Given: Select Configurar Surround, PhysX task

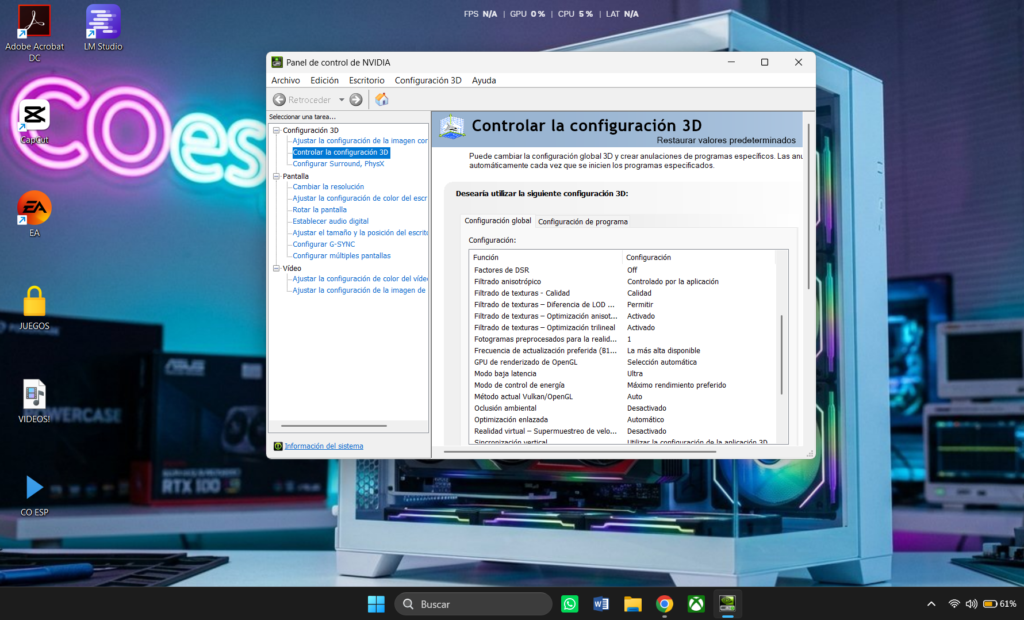Looking at the screenshot, I should pyautogui.click(x=338, y=164).
